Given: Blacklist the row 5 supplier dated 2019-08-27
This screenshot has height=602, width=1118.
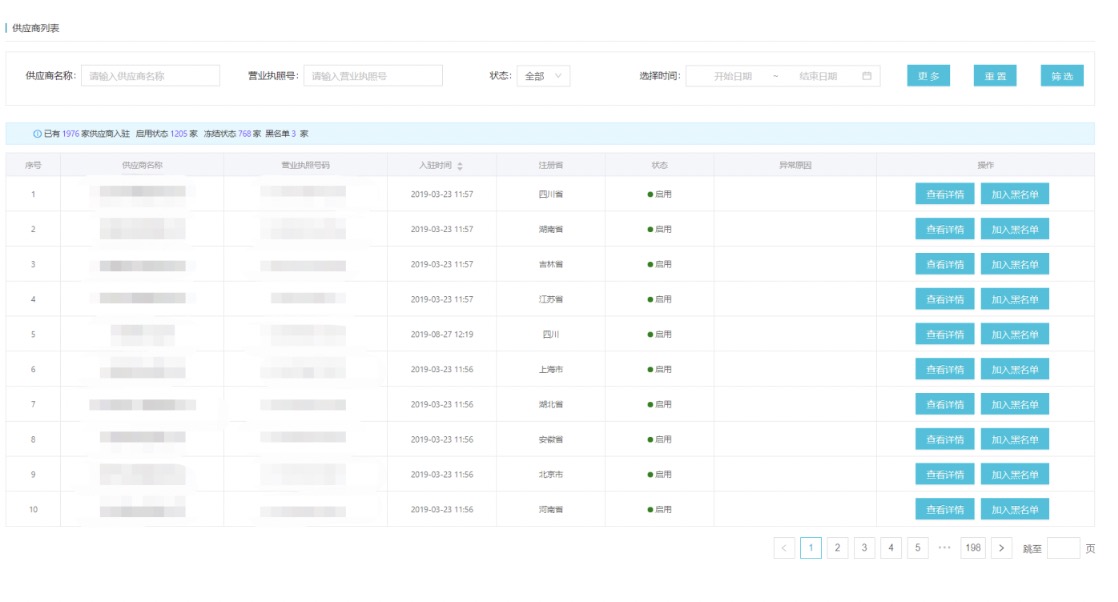Looking at the screenshot, I should [1015, 334].
